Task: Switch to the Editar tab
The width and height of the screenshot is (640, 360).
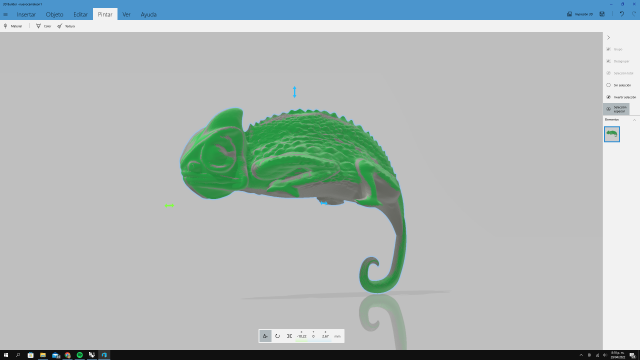Action: click(x=80, y=14)
